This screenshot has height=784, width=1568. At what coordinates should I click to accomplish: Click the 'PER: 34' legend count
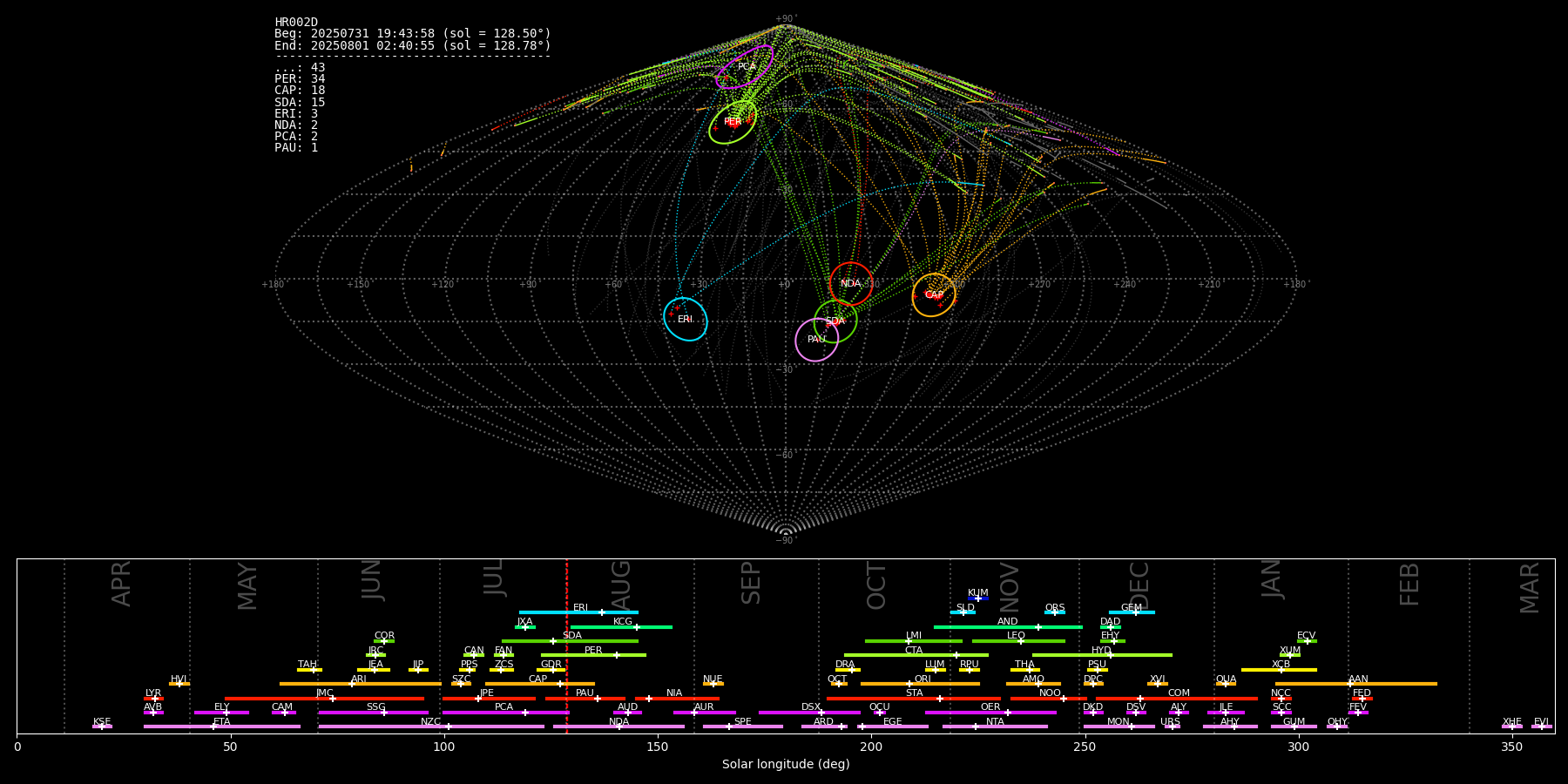[x=300, y=79]
